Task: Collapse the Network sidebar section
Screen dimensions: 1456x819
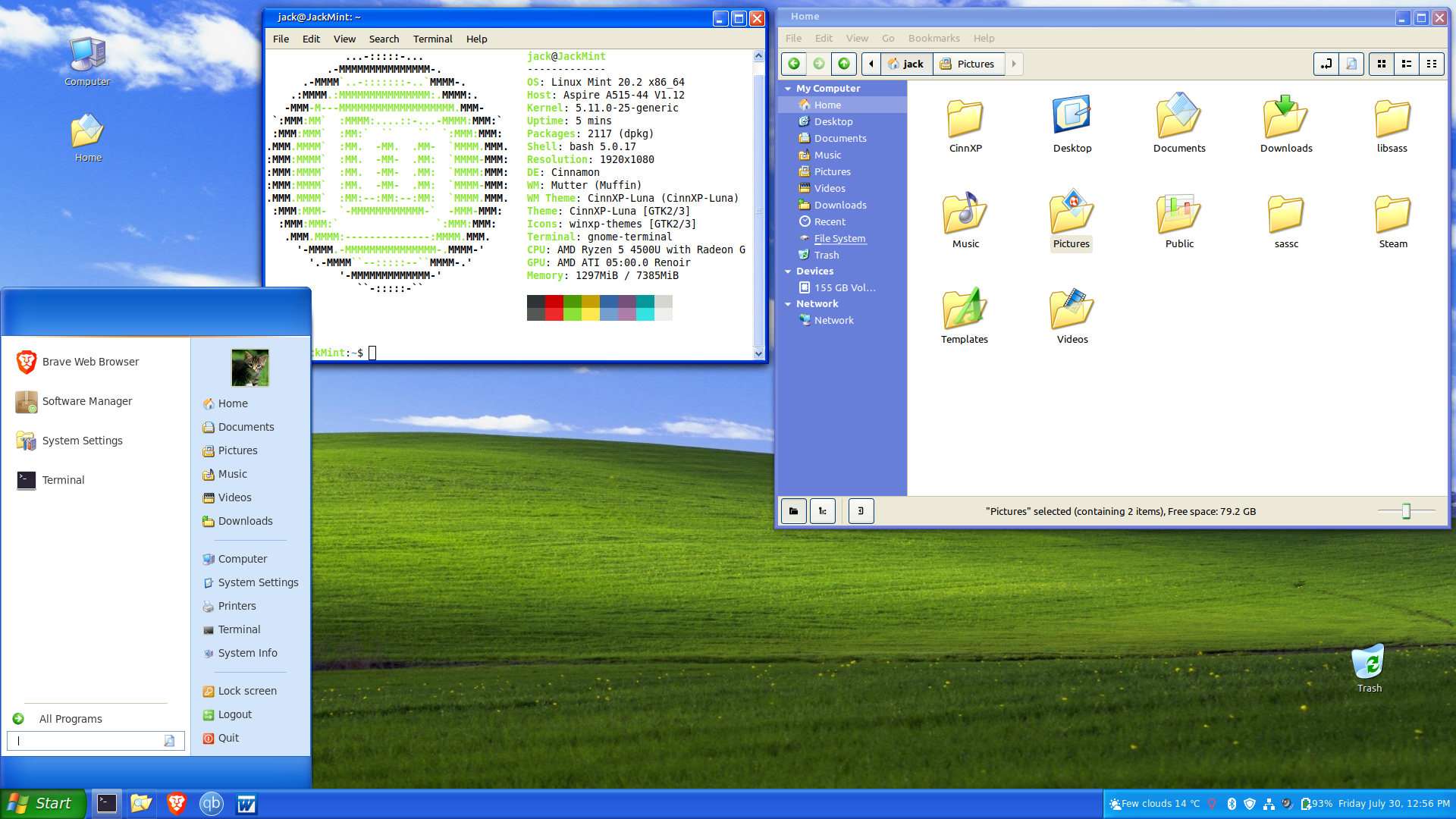Action: click(x=788, y=304)
